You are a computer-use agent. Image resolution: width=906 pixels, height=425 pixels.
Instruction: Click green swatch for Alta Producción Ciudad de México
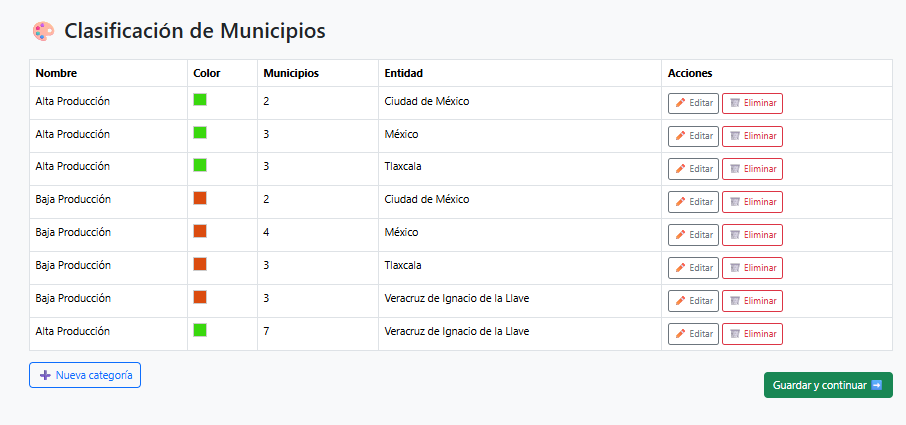click(x=200, y=100)
